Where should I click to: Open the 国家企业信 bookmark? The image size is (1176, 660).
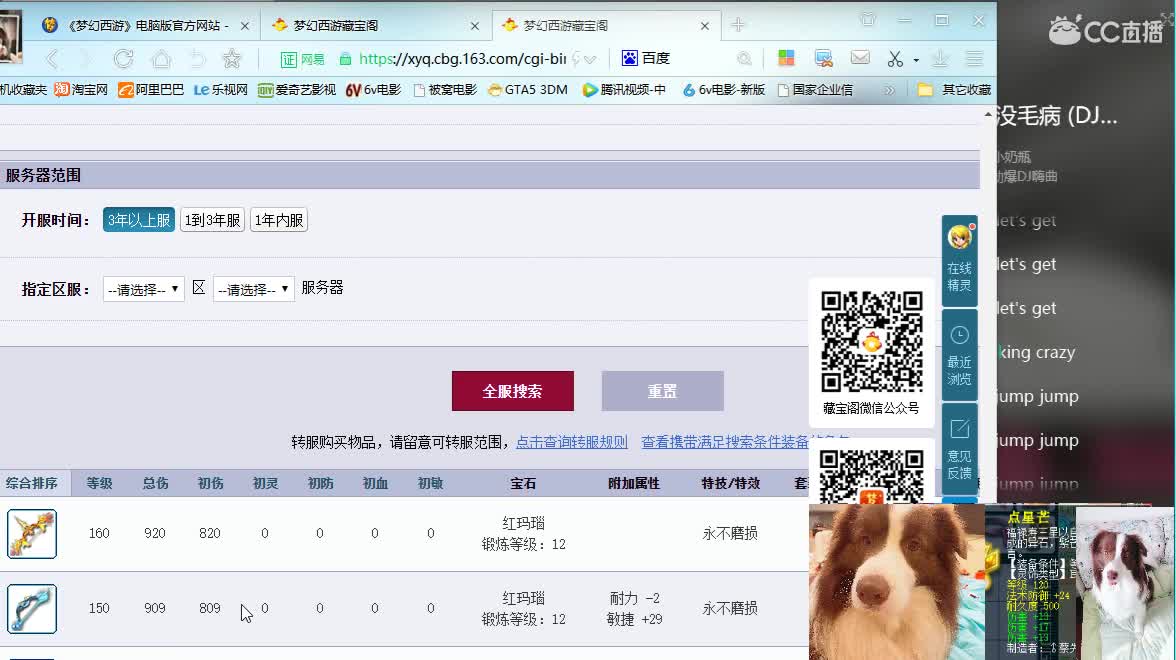coord(814,90)
